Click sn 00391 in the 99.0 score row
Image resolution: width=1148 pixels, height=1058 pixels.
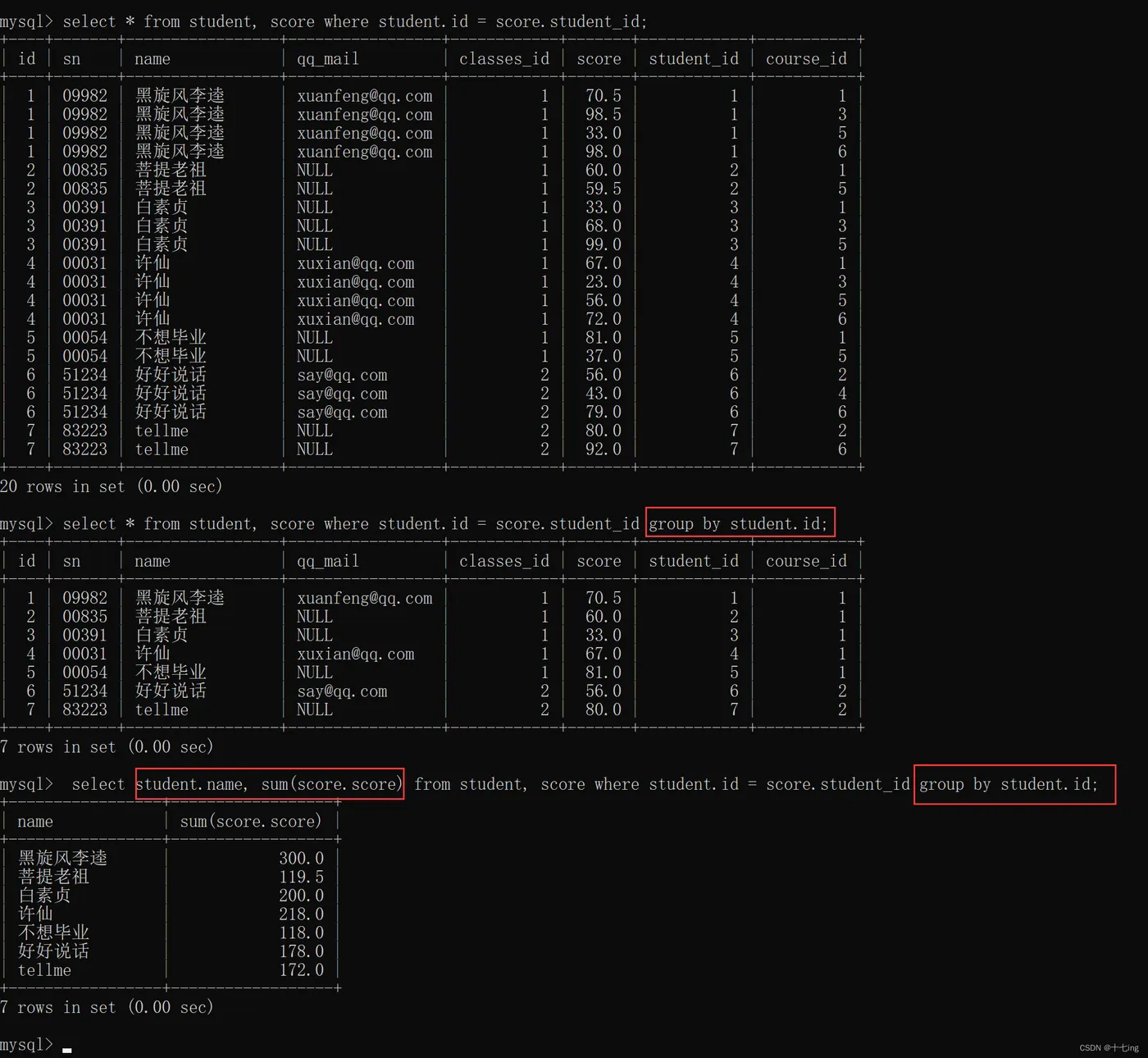tap(84, 244)
